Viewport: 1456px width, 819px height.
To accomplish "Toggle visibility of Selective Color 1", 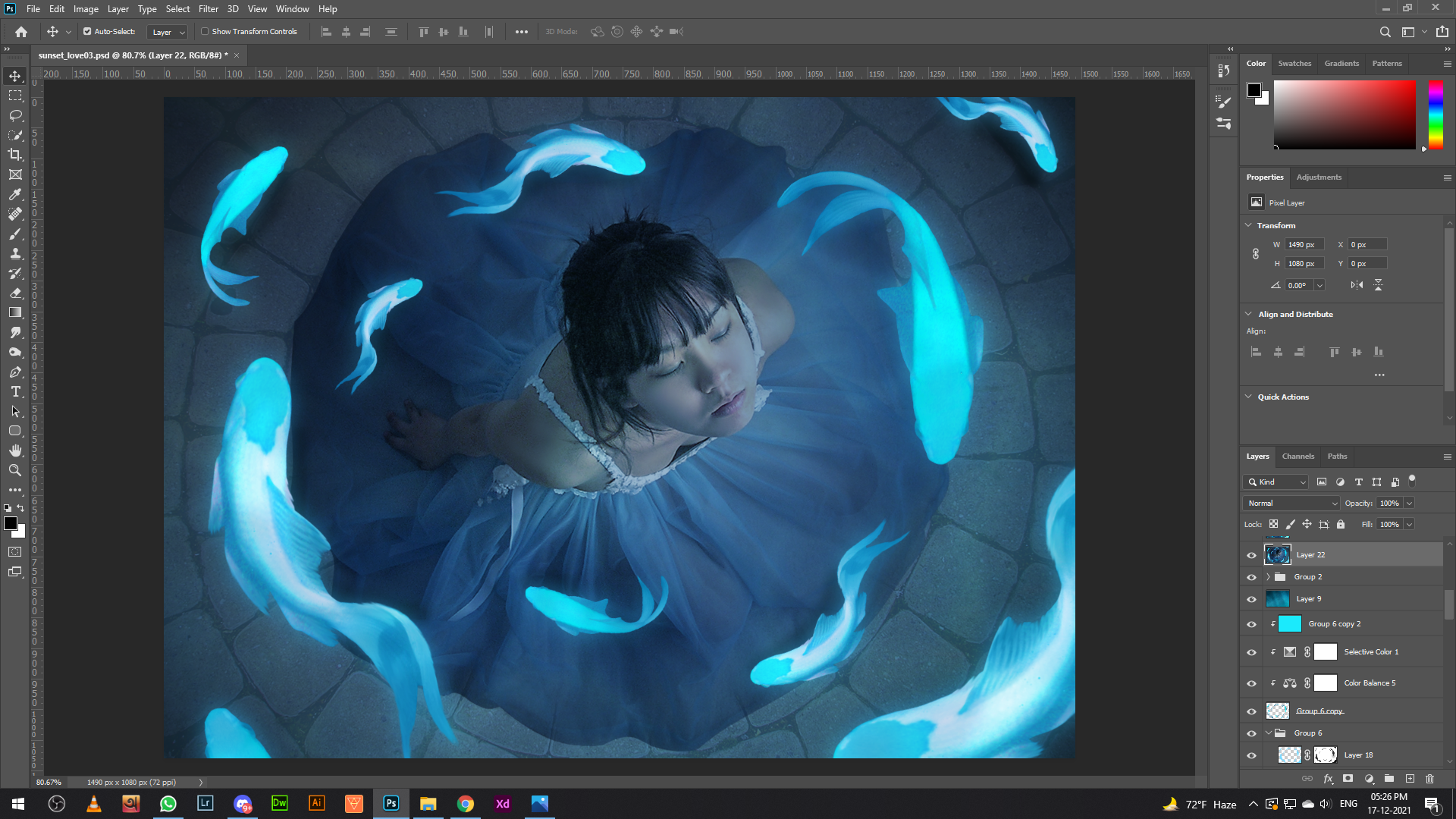I will tap(1251, 652).
